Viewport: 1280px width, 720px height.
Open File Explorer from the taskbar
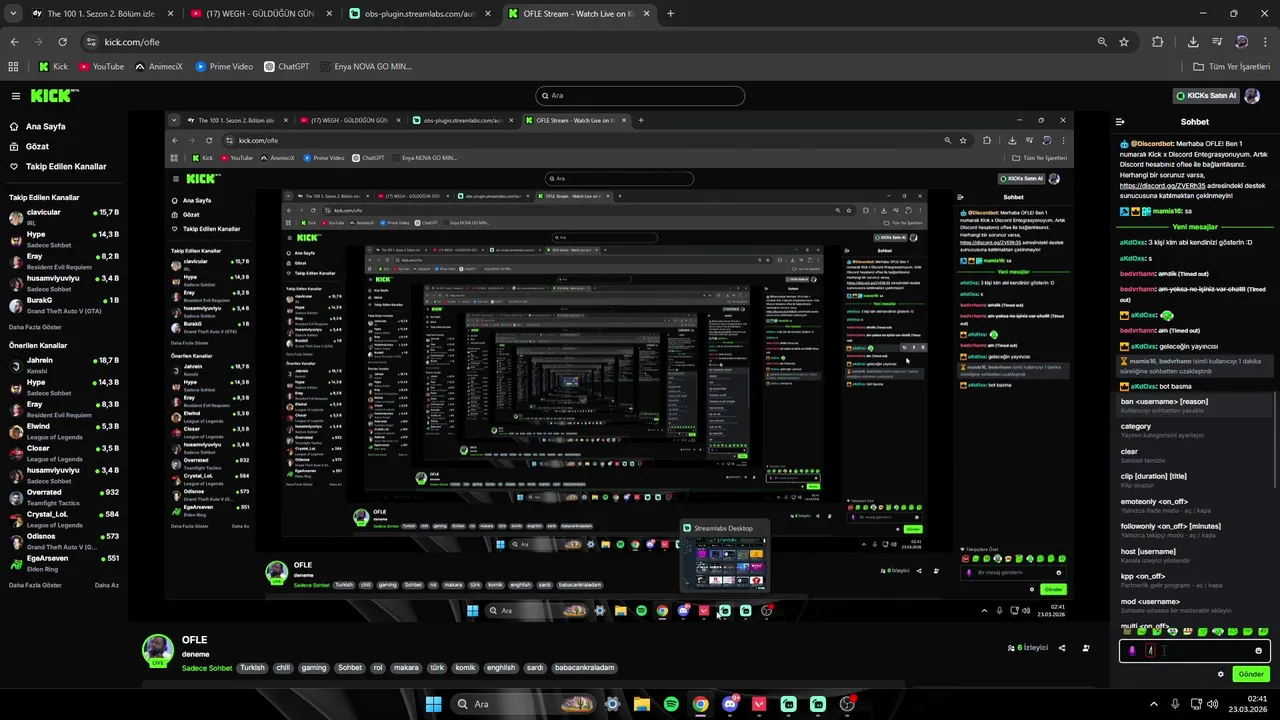click(x=641, y=704)
